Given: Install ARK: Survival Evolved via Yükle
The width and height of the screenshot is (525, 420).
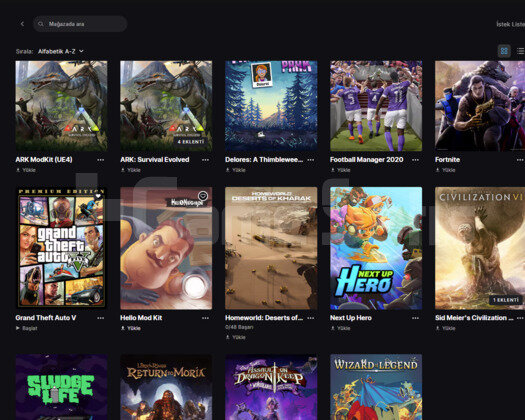Looking at the screenshot, I should 131,170.
